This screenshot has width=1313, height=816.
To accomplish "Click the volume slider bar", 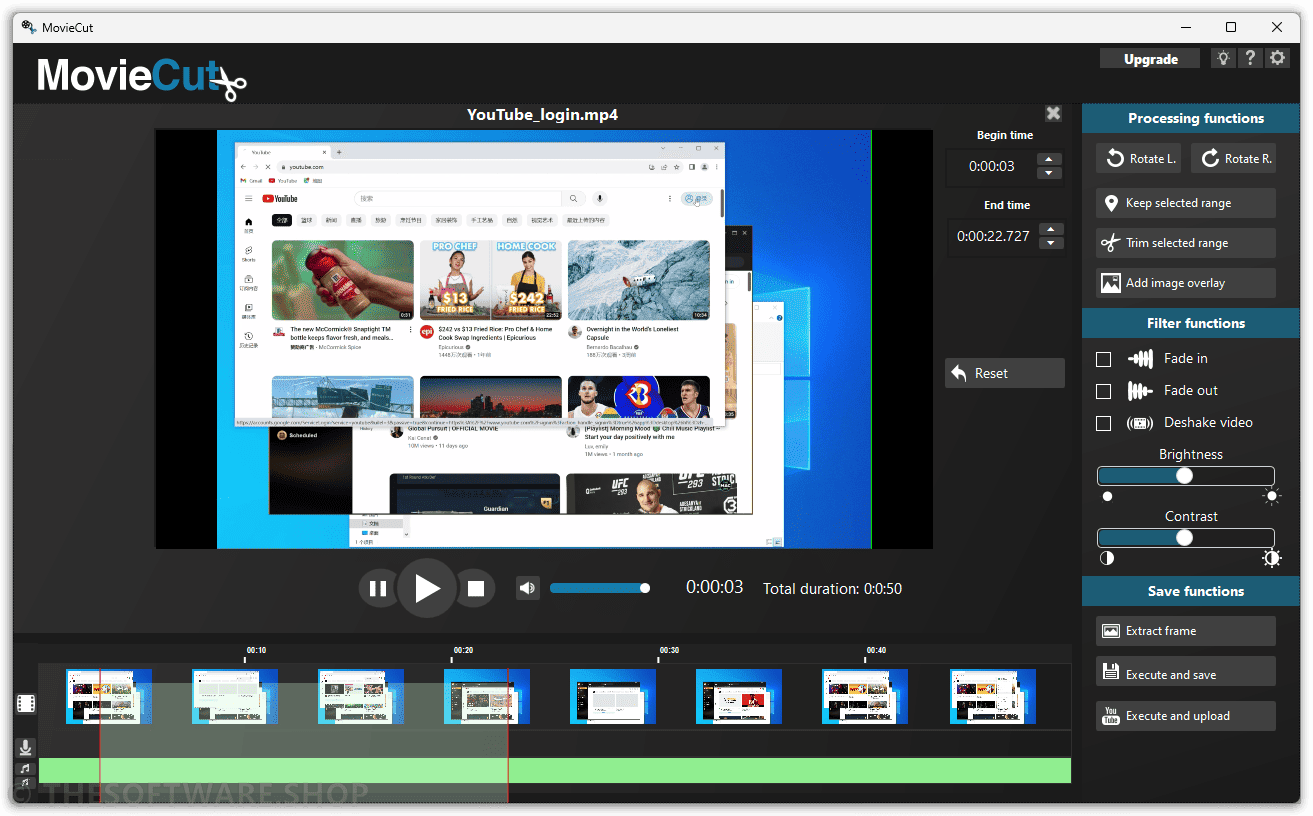I will tap(599, 588).
